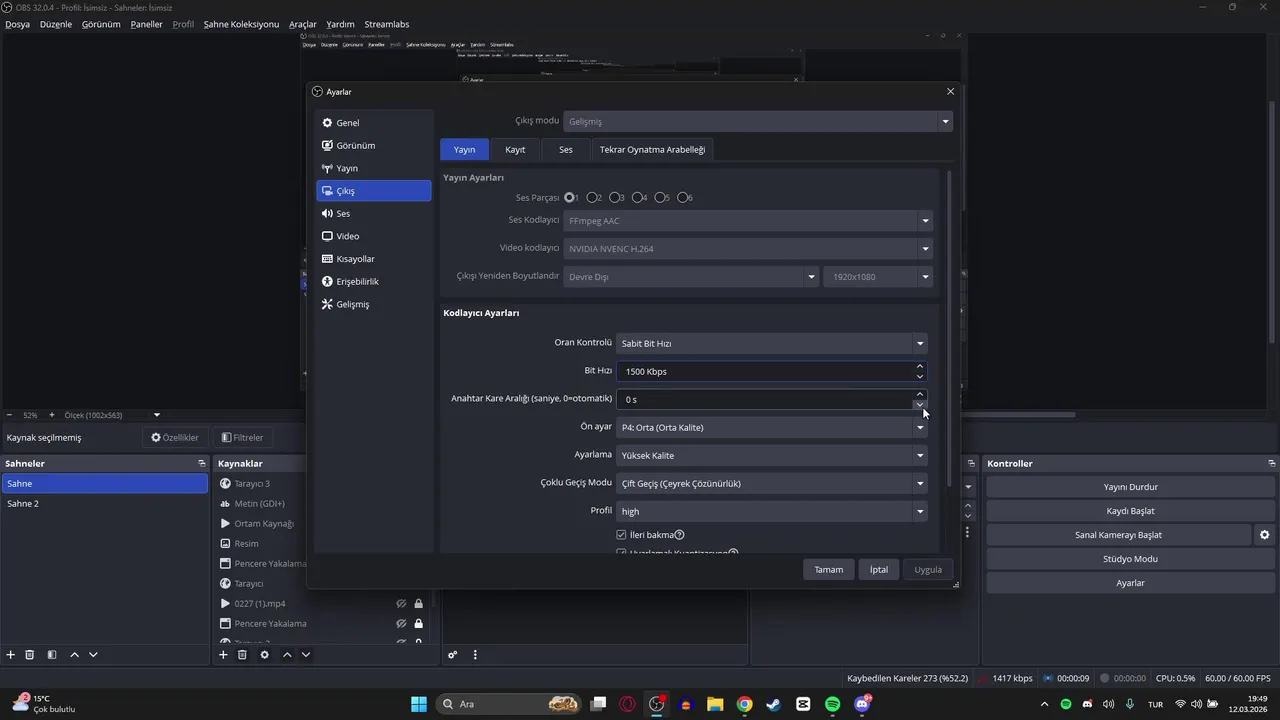Select audio track 3 radio button
Screen dimensions: 1280x720
(615, 198)
